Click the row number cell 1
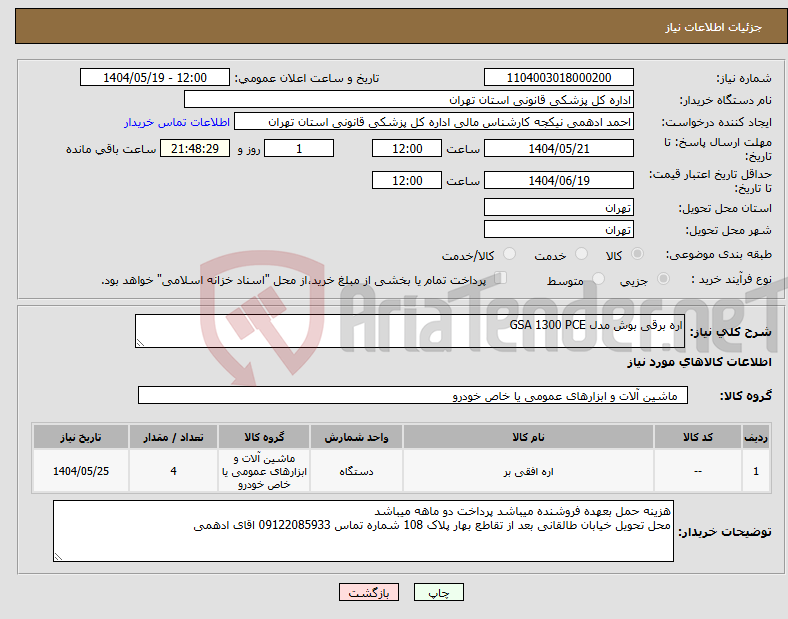This screenshot has height=619, width=788. (756, 471)
